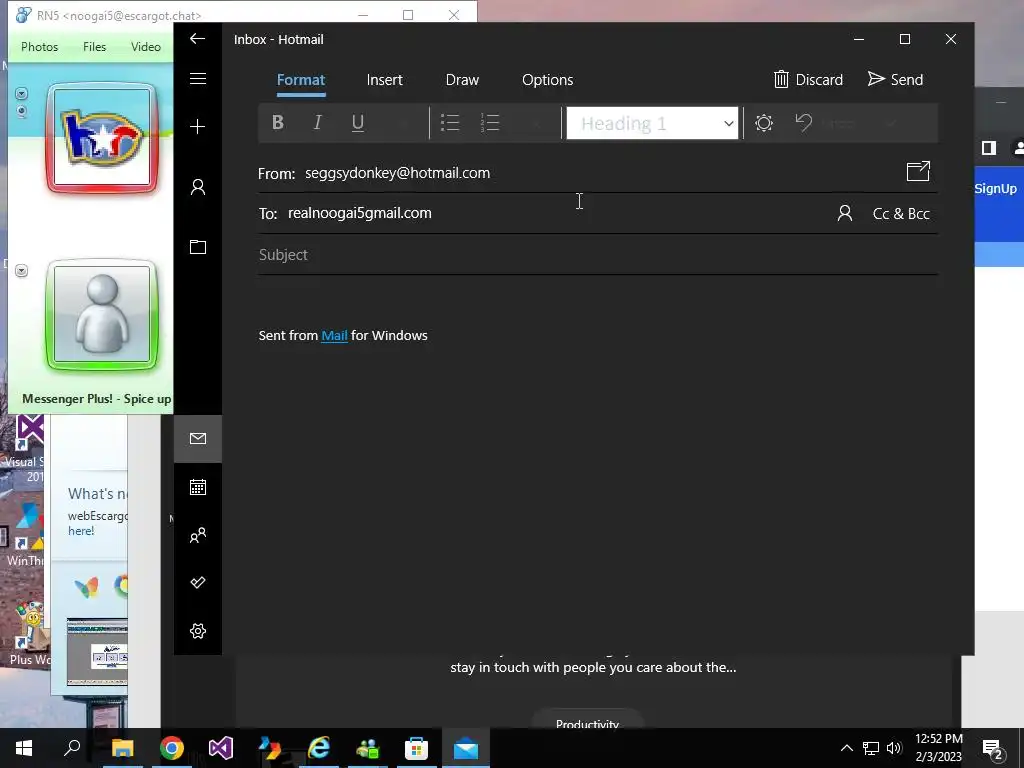Viewport: 1024px width, 768px height.
Task: Open Photos menu in Messenger window
Action: pyautogui.click(x=39, y=47)
